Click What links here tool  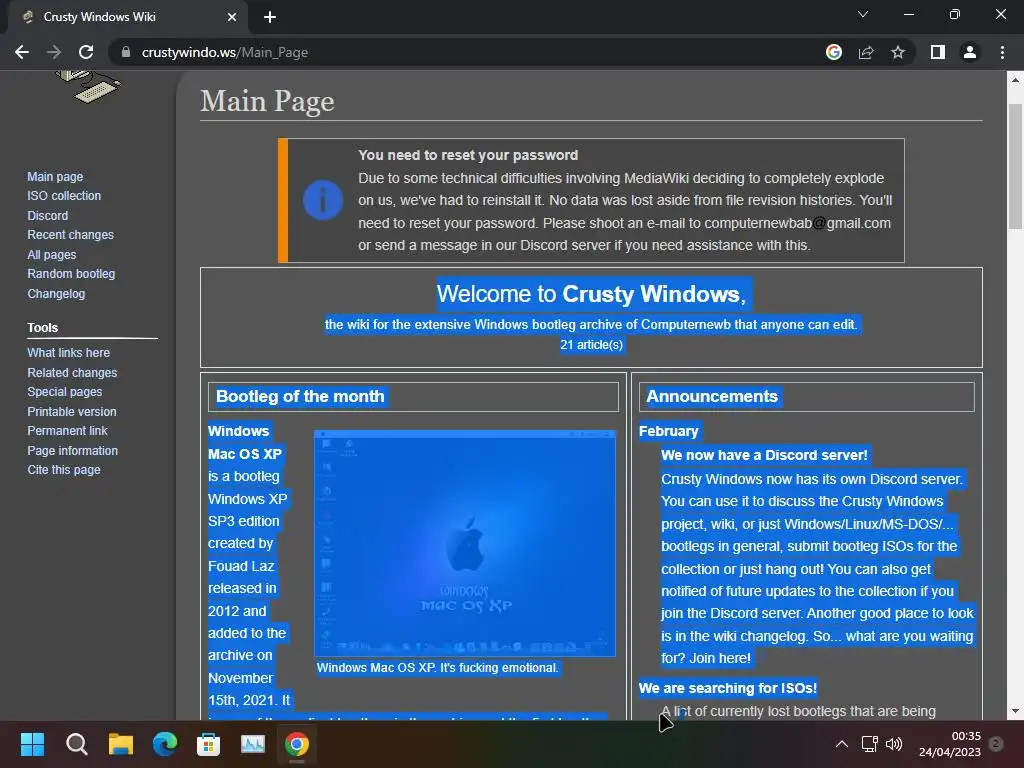coord(69,353)
